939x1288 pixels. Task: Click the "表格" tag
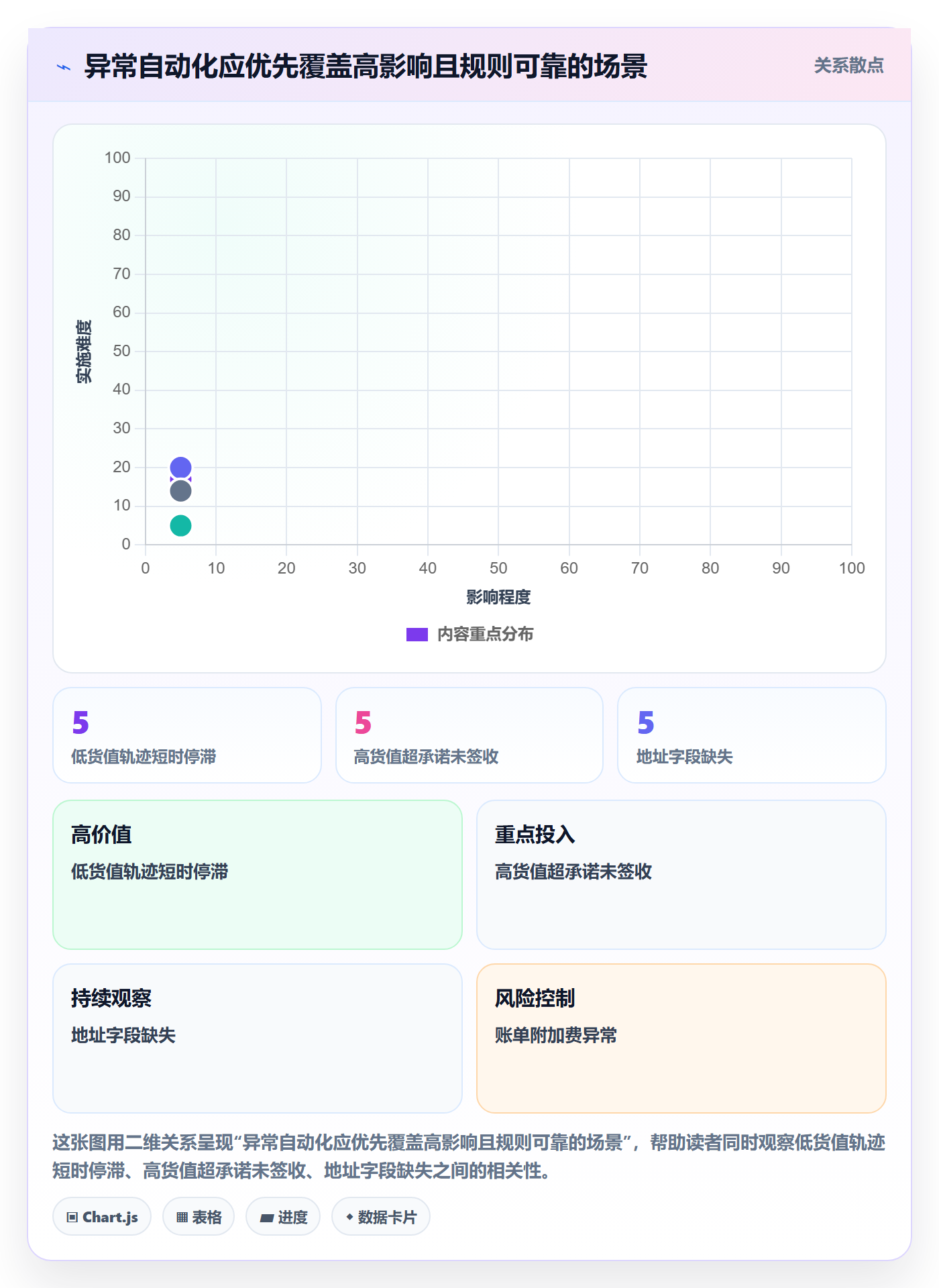199,1217
